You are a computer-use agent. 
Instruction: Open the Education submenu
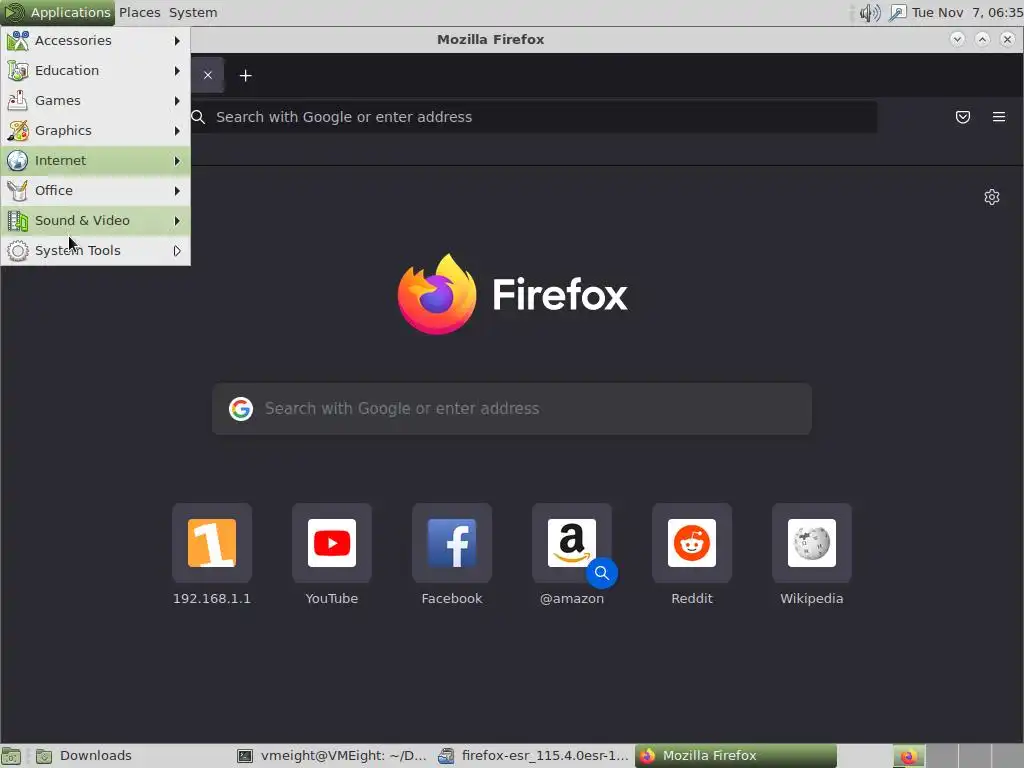tap(95, 71)
